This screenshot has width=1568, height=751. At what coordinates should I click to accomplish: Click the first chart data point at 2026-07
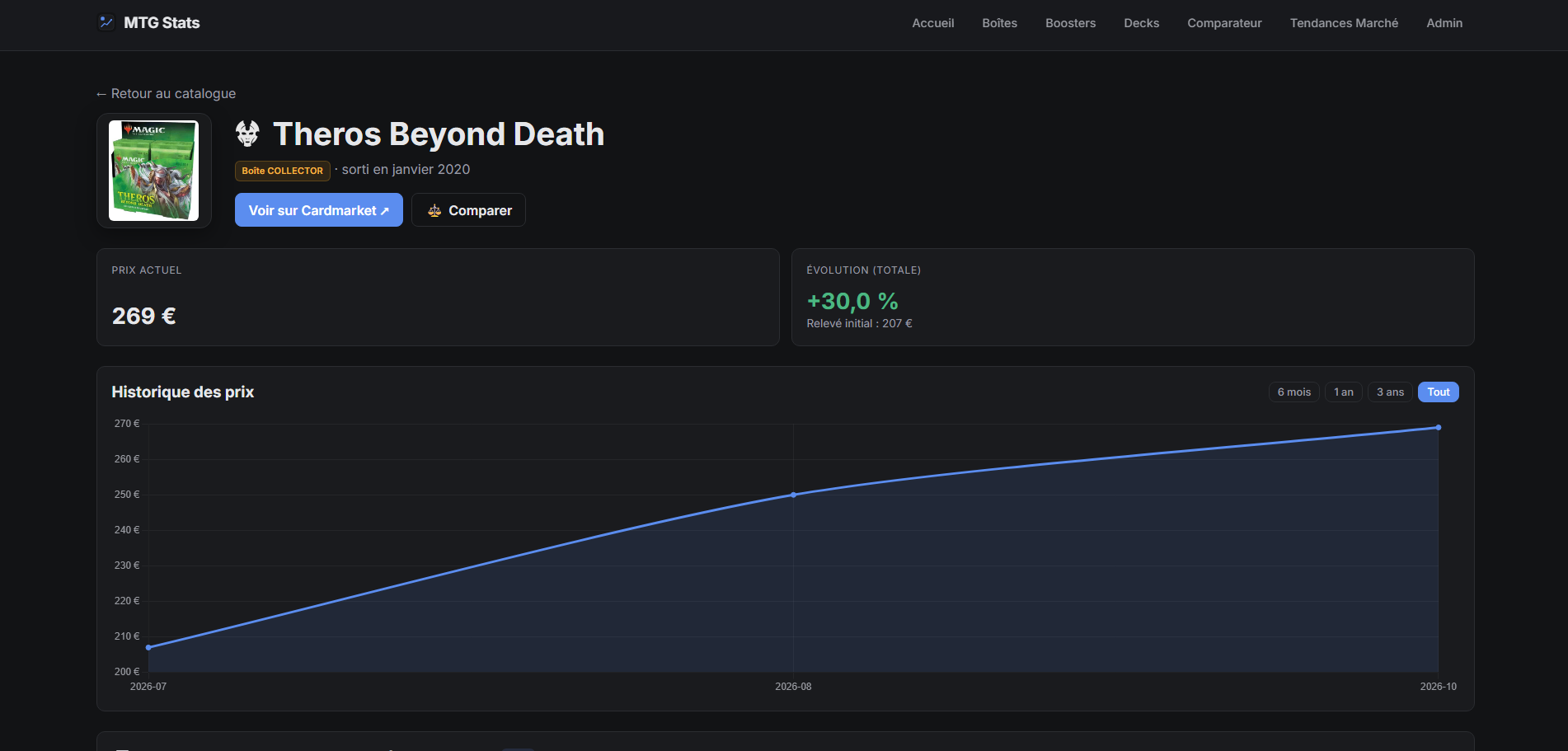click(x=148, y=647)
